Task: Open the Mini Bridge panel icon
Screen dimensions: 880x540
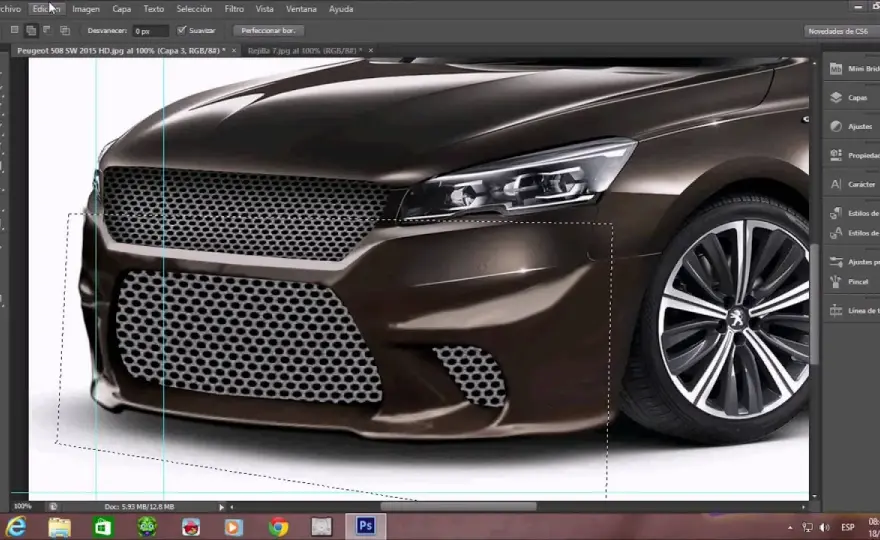Action: tap(836, 68)
